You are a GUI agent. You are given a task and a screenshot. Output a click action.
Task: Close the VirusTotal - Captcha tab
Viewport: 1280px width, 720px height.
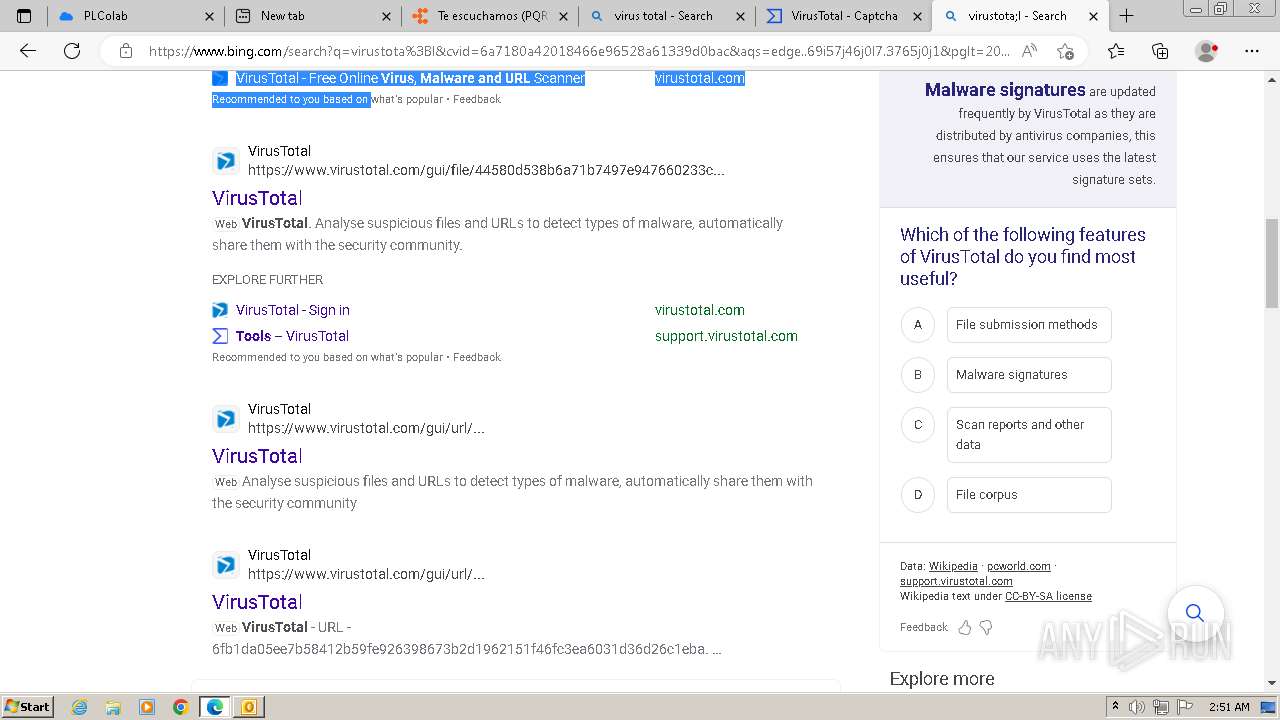(917, 16)
